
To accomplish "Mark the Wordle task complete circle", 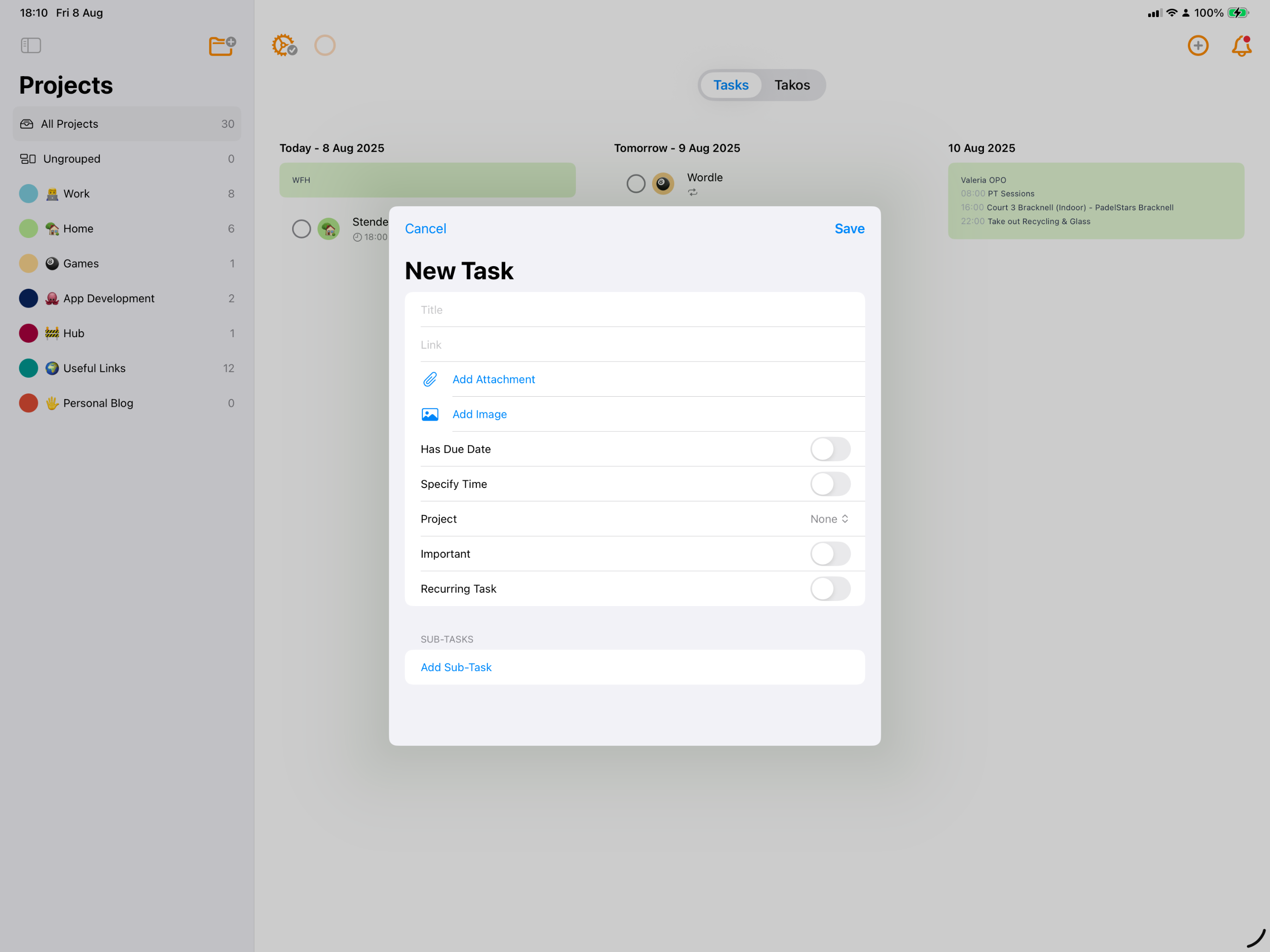I will pyautogui.click(x=635, y=184).
